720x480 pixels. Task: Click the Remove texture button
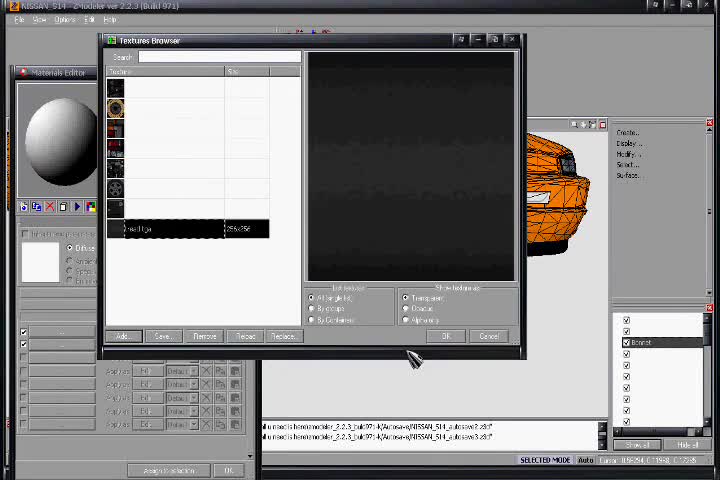(205, 336)
